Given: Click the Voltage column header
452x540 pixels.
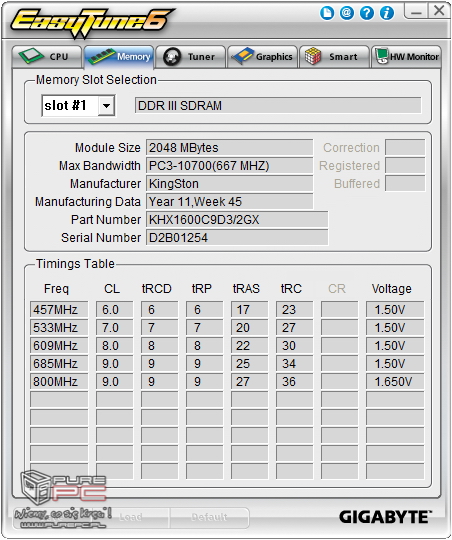Looking at the screenshot, I should coord(391,289).
